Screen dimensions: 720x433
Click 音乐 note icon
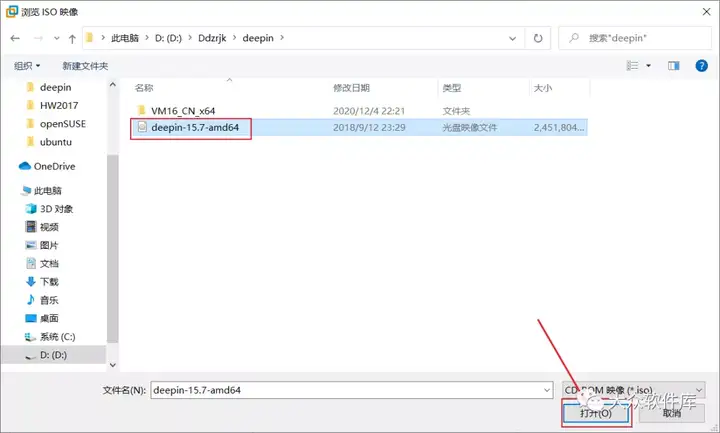pos(30,300)
